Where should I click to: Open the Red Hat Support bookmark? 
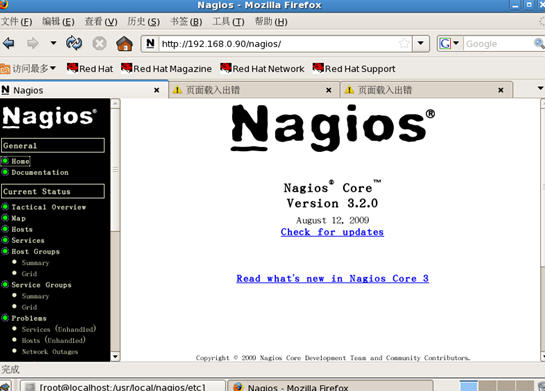coord(354,68)
